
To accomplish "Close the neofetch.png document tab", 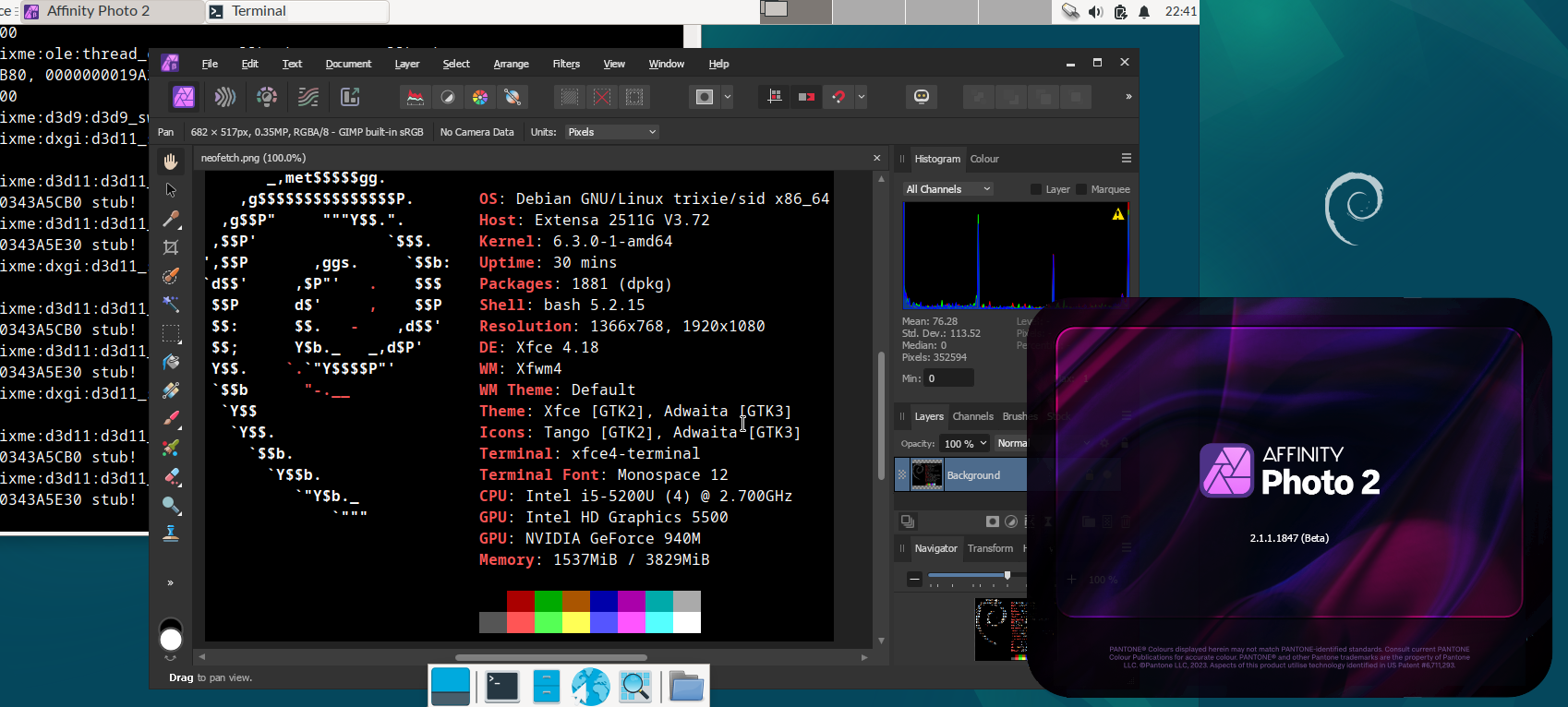I will (x=877, y=158).
